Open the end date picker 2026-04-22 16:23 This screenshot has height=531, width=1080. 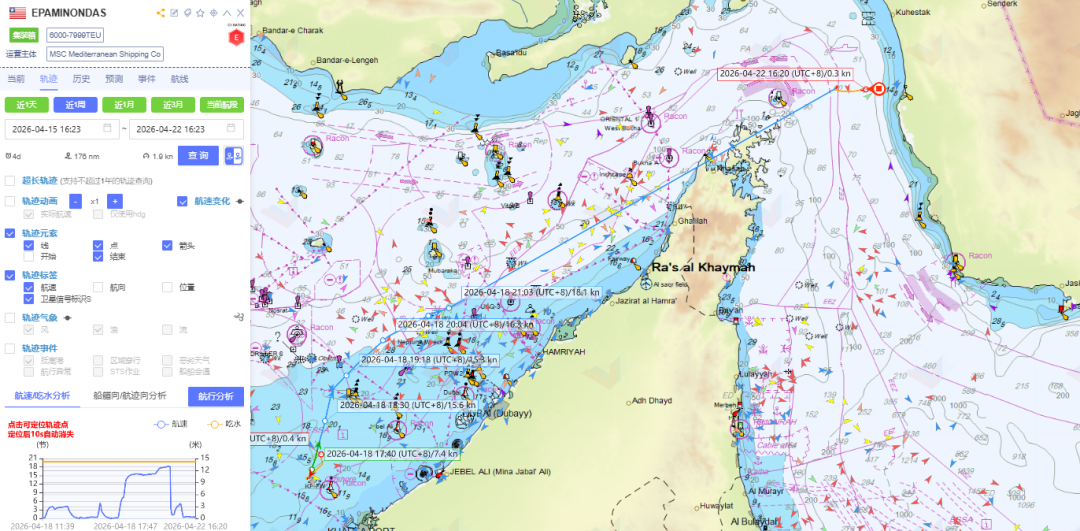tap(186, 129)
